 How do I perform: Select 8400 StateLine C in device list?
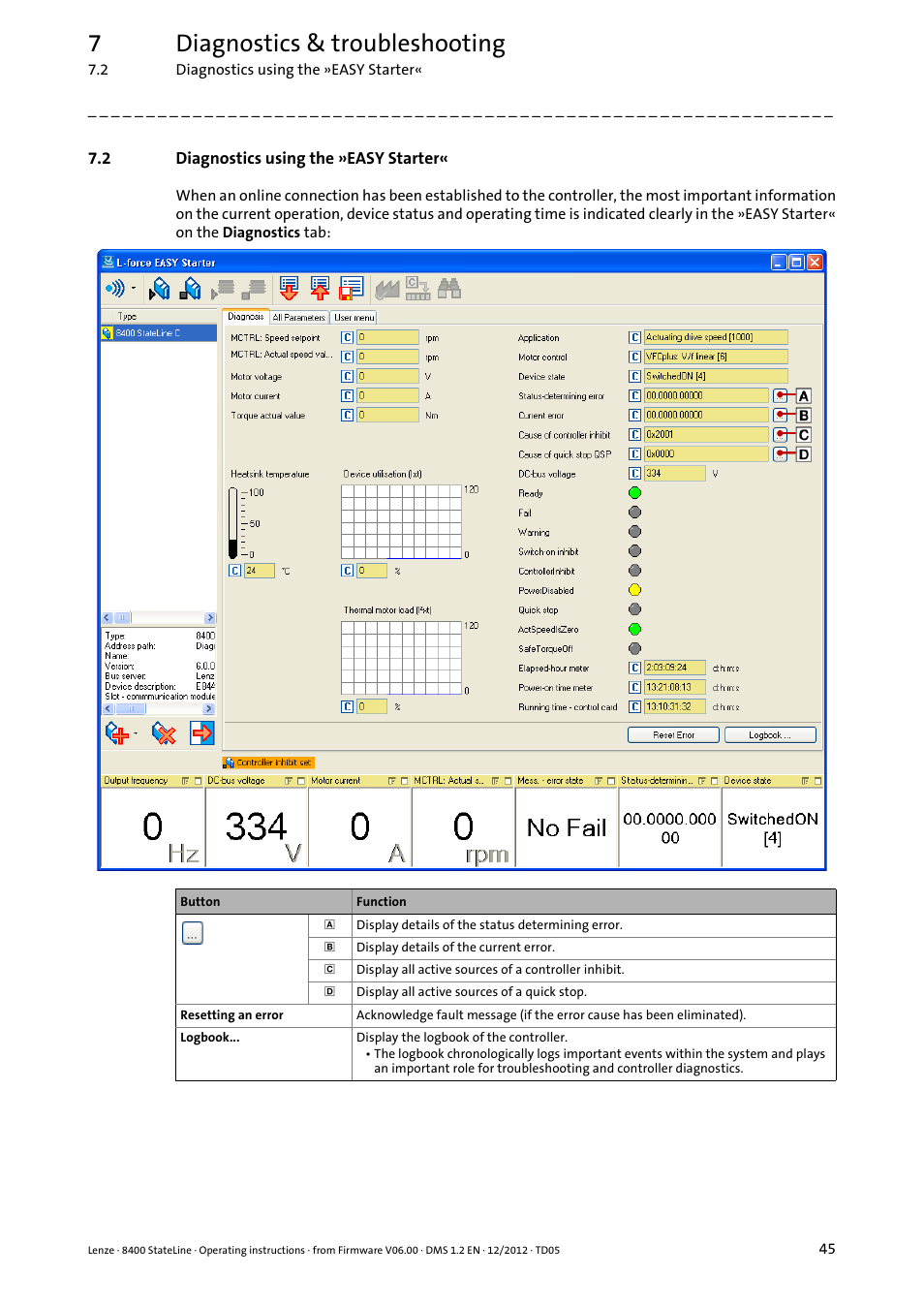(158, 333)
